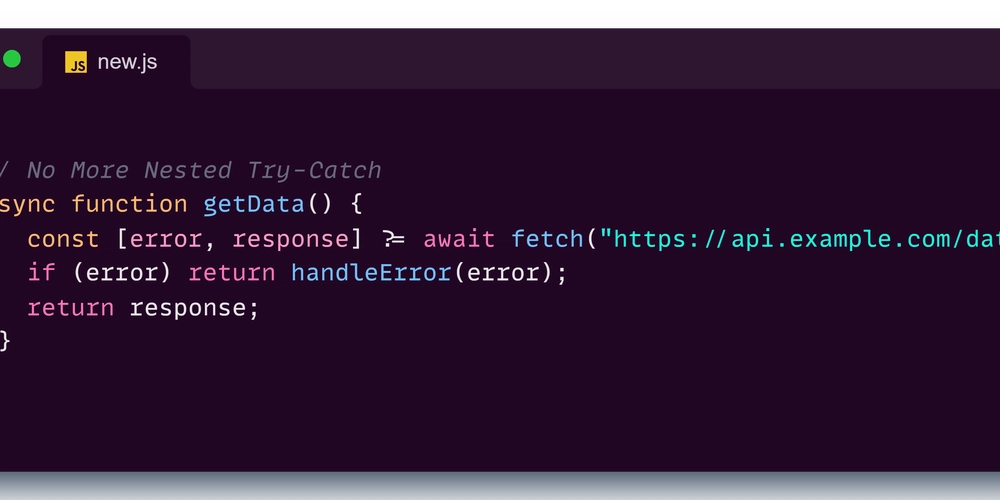Click the fetch function call
The width and height of the screenshot is (1000, 500).
click(x=547, y=239)
